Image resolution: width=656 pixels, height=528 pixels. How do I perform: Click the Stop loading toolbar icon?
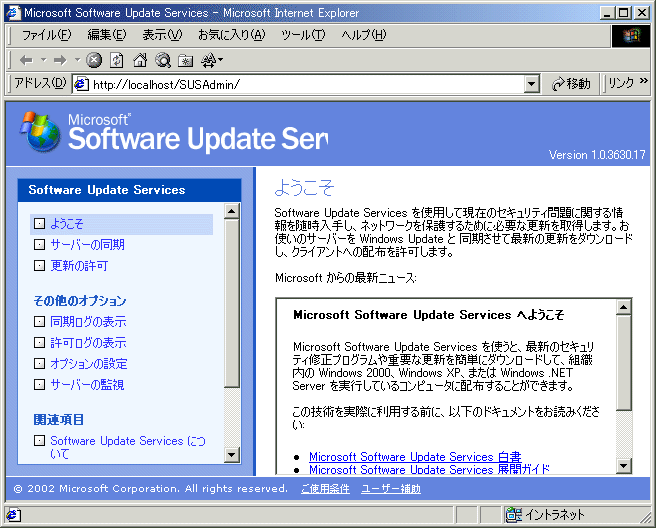[x=94, y=60]
